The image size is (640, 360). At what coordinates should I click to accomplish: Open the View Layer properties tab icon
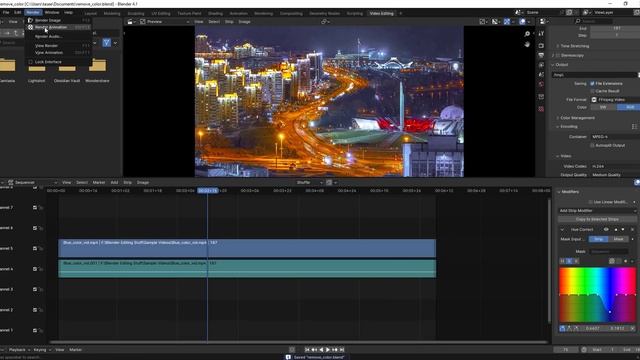[x=541, y=65]
